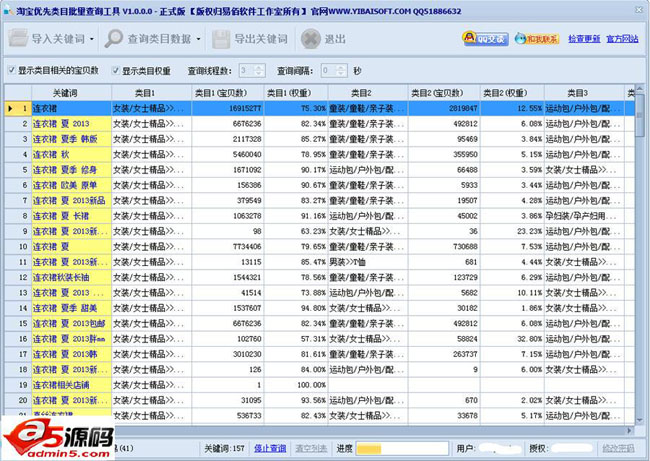Click item count 16915277 cell
Image resolution: width=650 pixels, height=461 pixels.
[x=228, y=108]
